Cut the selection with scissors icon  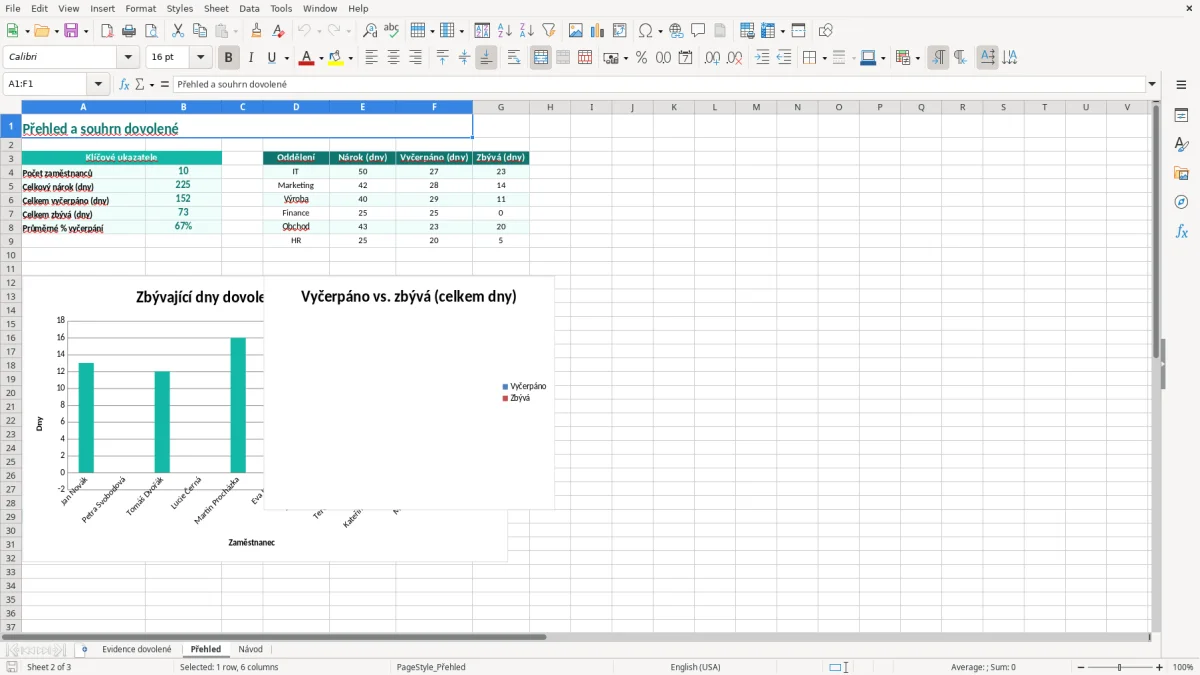click(x=178, y=31)
